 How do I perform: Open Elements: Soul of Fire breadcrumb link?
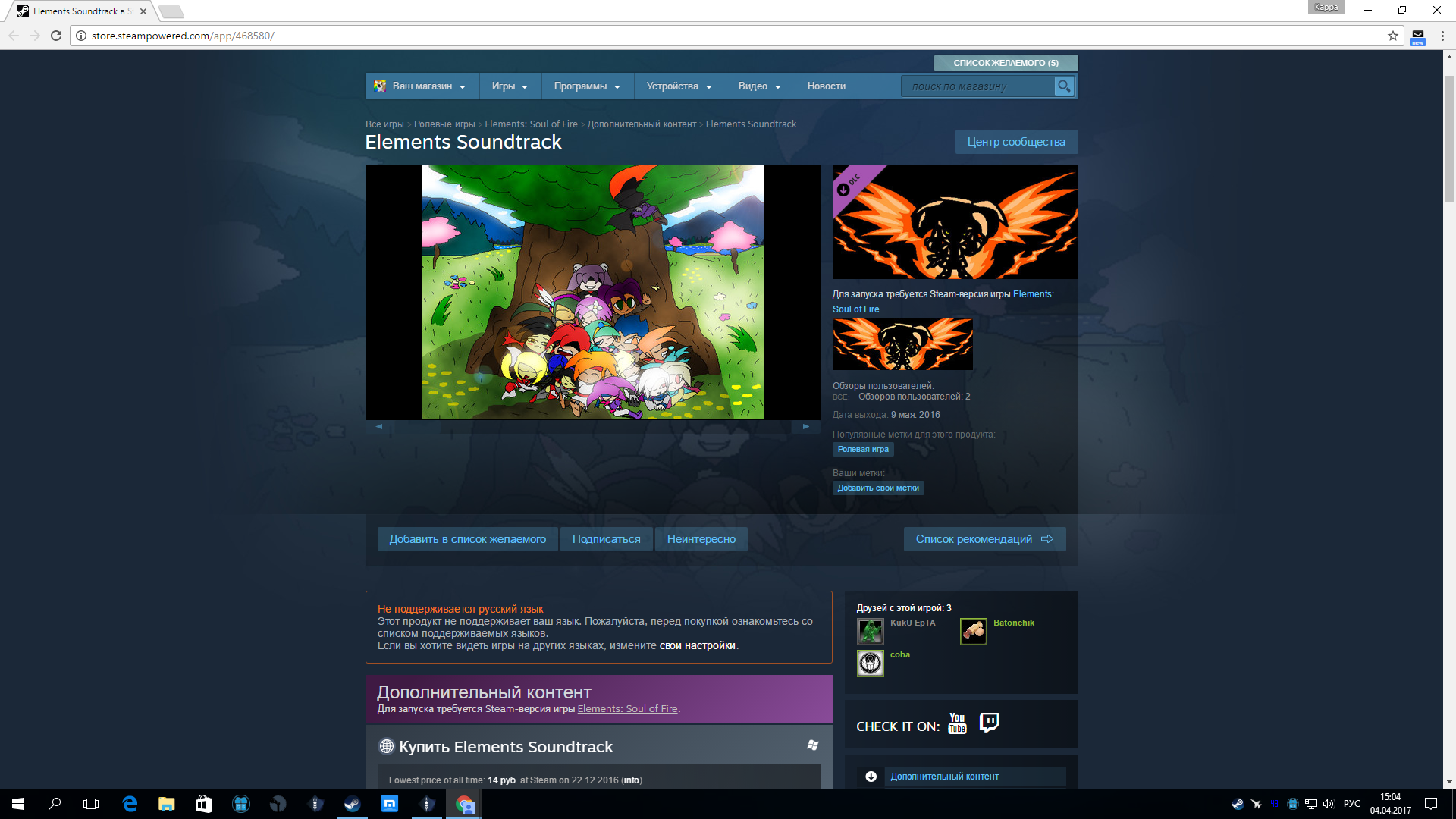[531, 124]
